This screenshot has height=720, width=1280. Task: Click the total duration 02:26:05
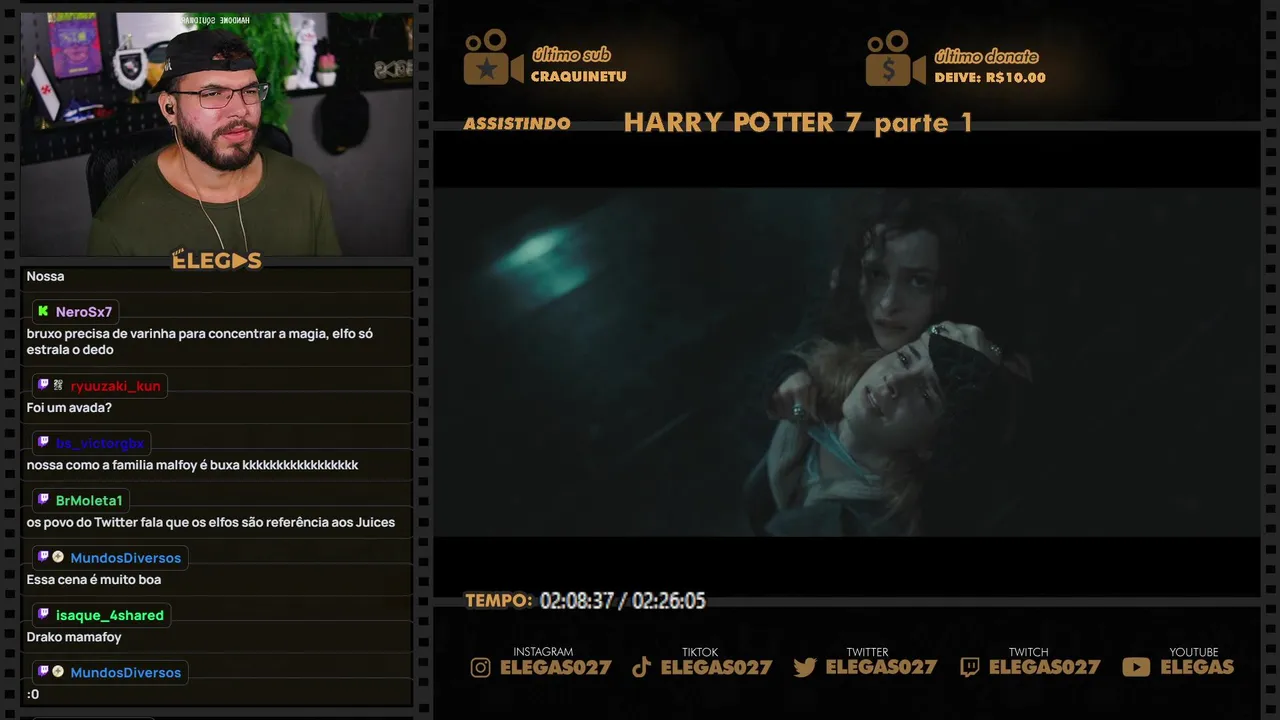pos(669,601)
